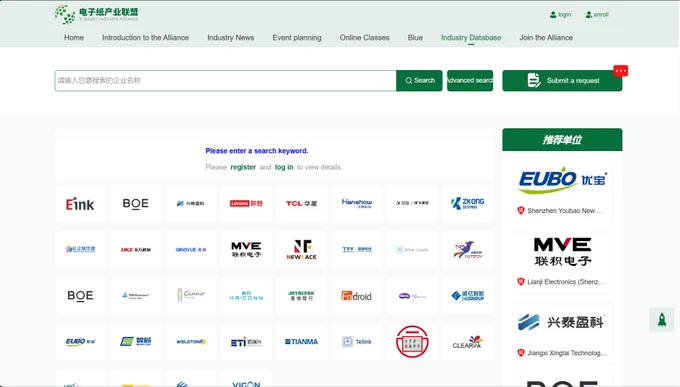Screen dimensions: 680x387
Task: Click the green Search button
Action: 419,81
